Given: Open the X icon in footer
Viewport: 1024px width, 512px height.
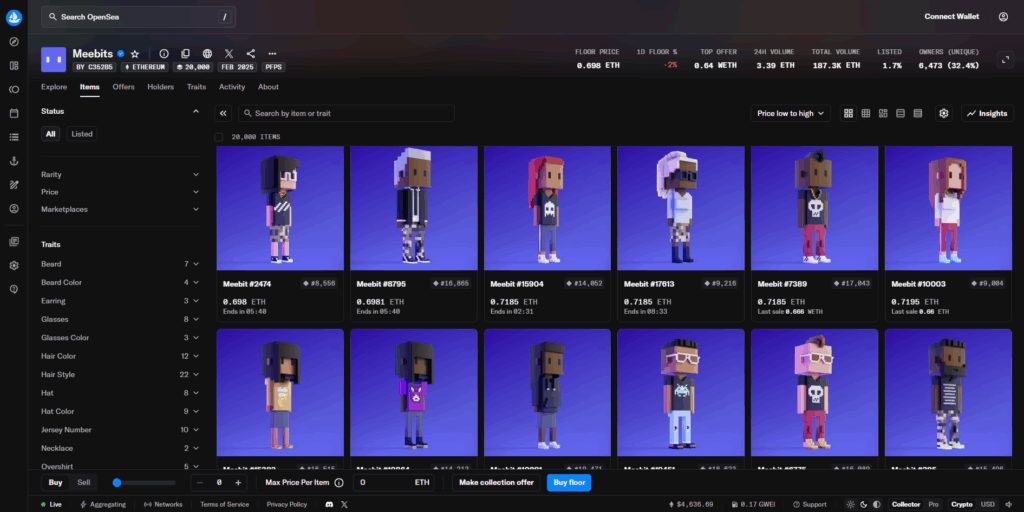Looking at the screenshot, I should pos(345,504).
